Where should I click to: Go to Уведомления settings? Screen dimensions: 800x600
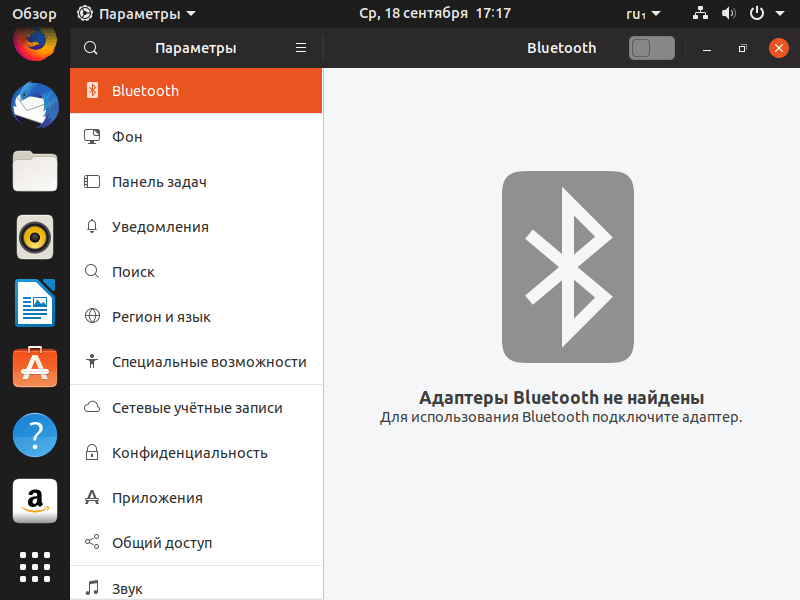pyautogui.click(x=196, y=227)
